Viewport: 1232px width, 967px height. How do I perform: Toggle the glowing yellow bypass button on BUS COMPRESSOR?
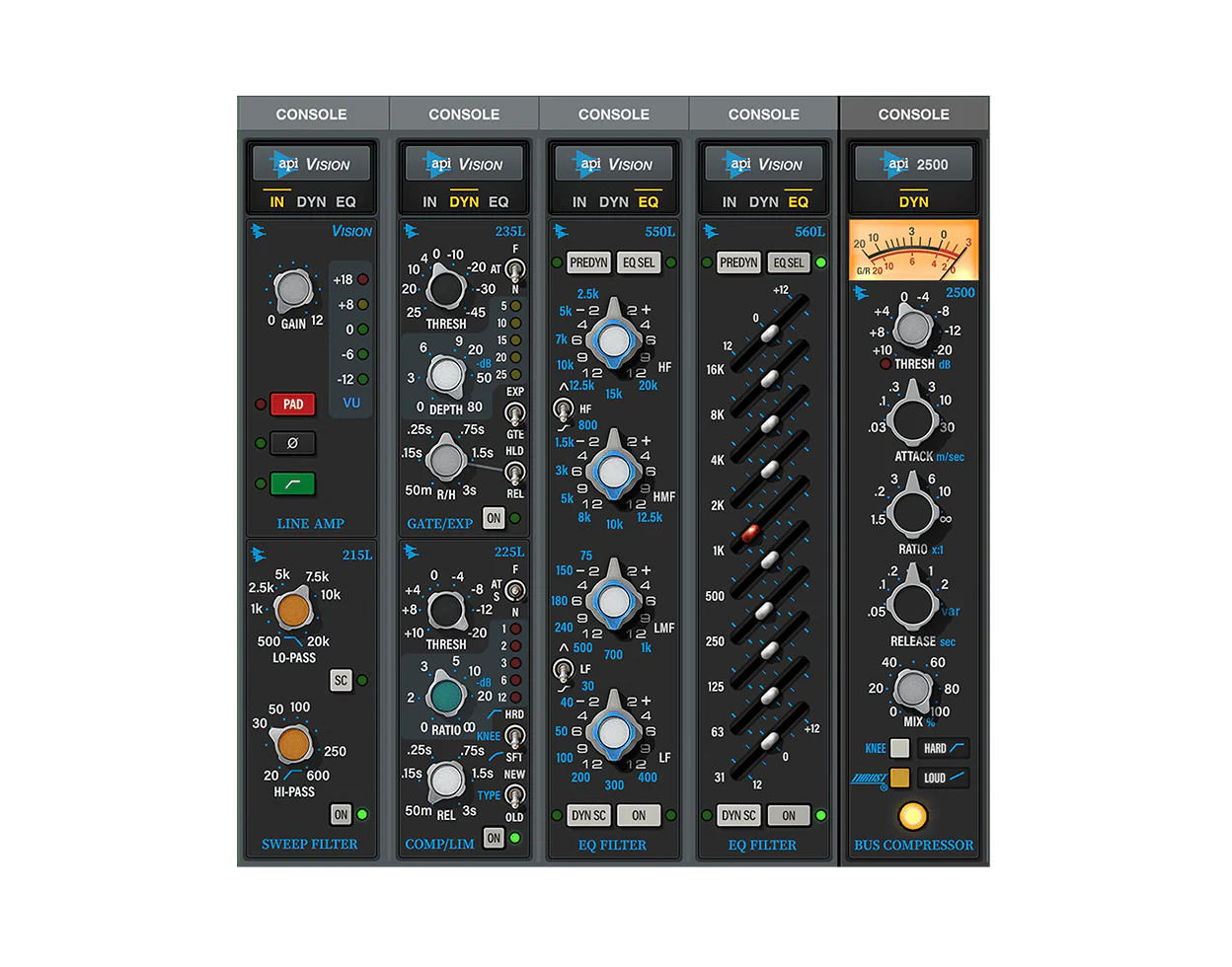click(x=912, y=816)
